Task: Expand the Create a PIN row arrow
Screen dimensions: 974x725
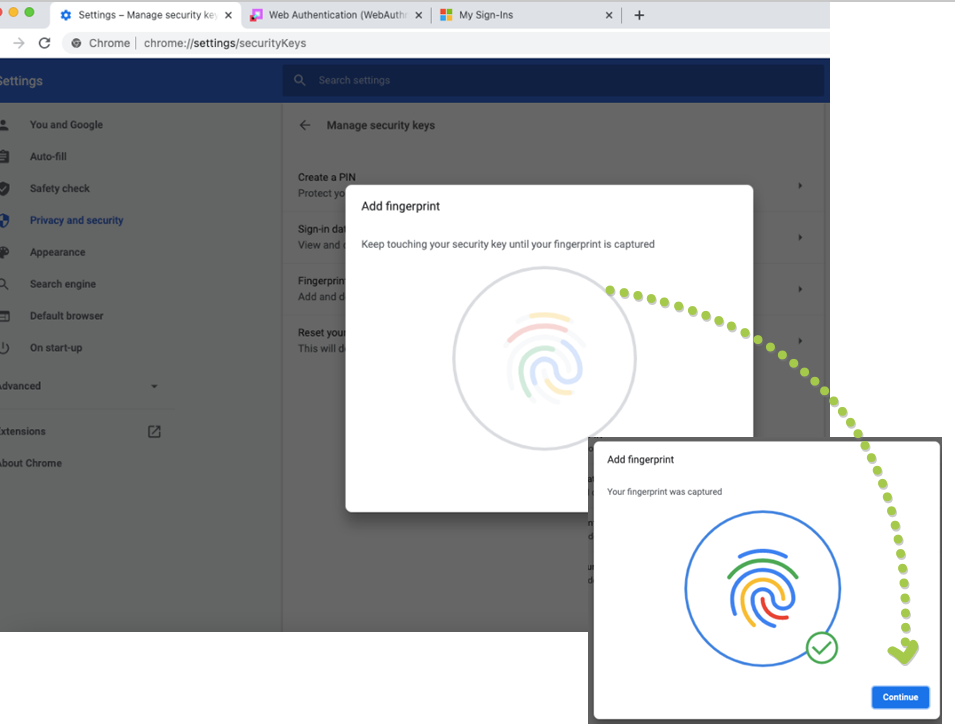Action: click(800, 185)
